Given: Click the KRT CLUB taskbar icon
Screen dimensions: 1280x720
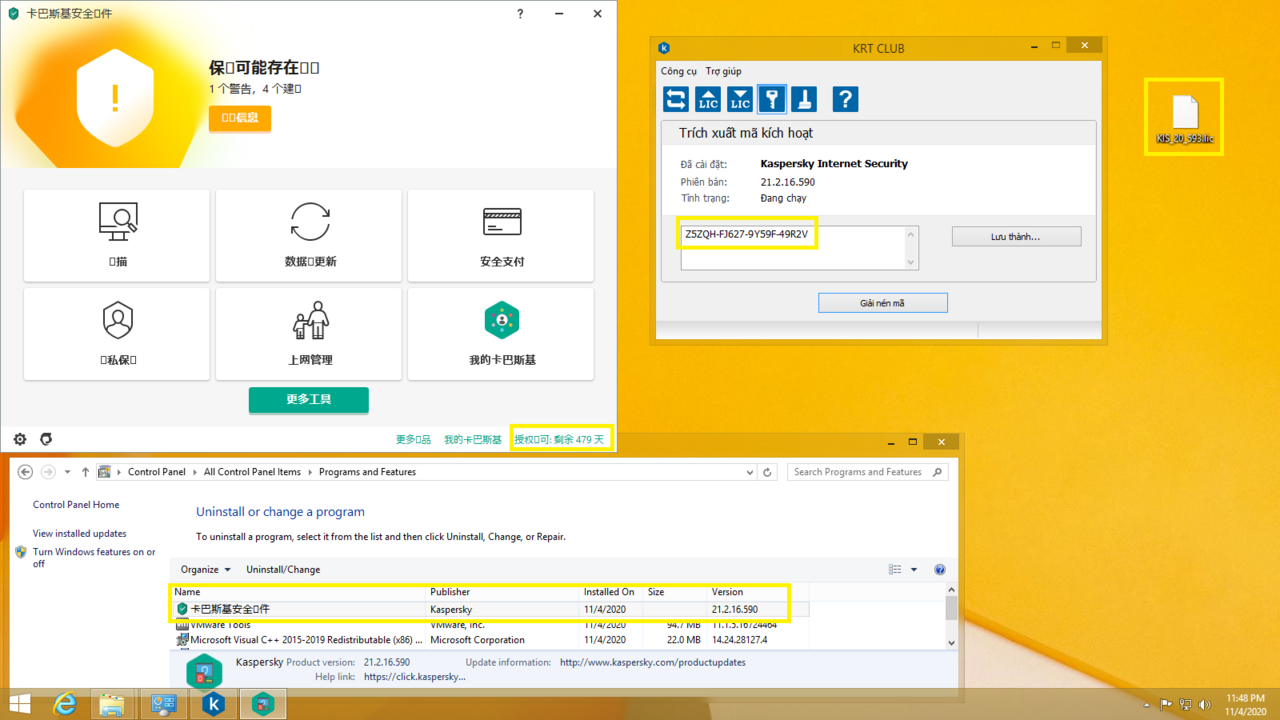Looking at the screenshot, I should [x=213, y=704].
